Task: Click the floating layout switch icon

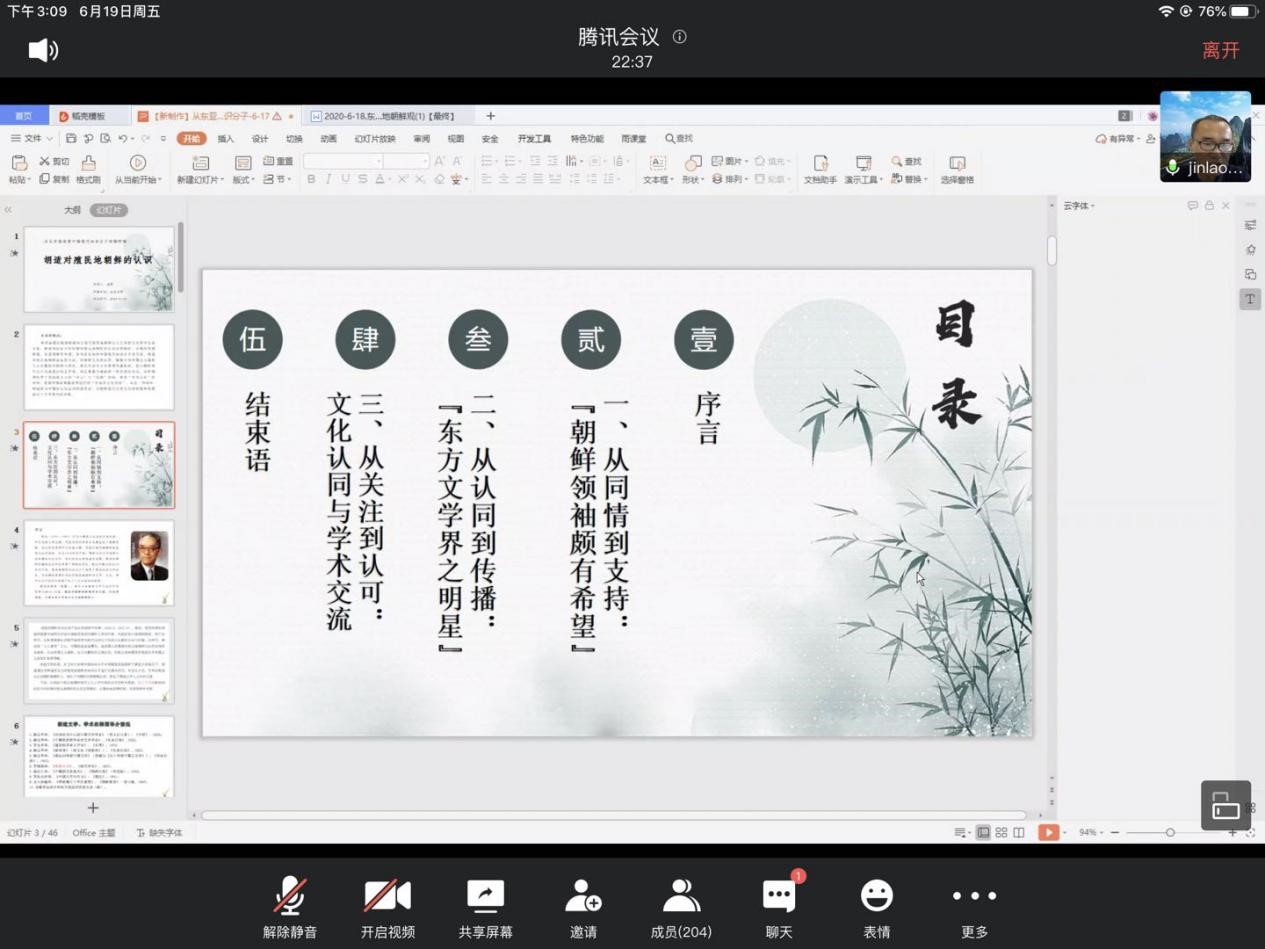Action: pos(1225,805)
